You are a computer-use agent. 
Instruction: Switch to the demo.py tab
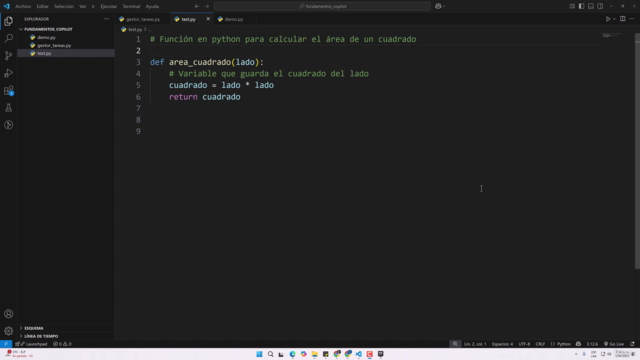click(x=233, y=19)
